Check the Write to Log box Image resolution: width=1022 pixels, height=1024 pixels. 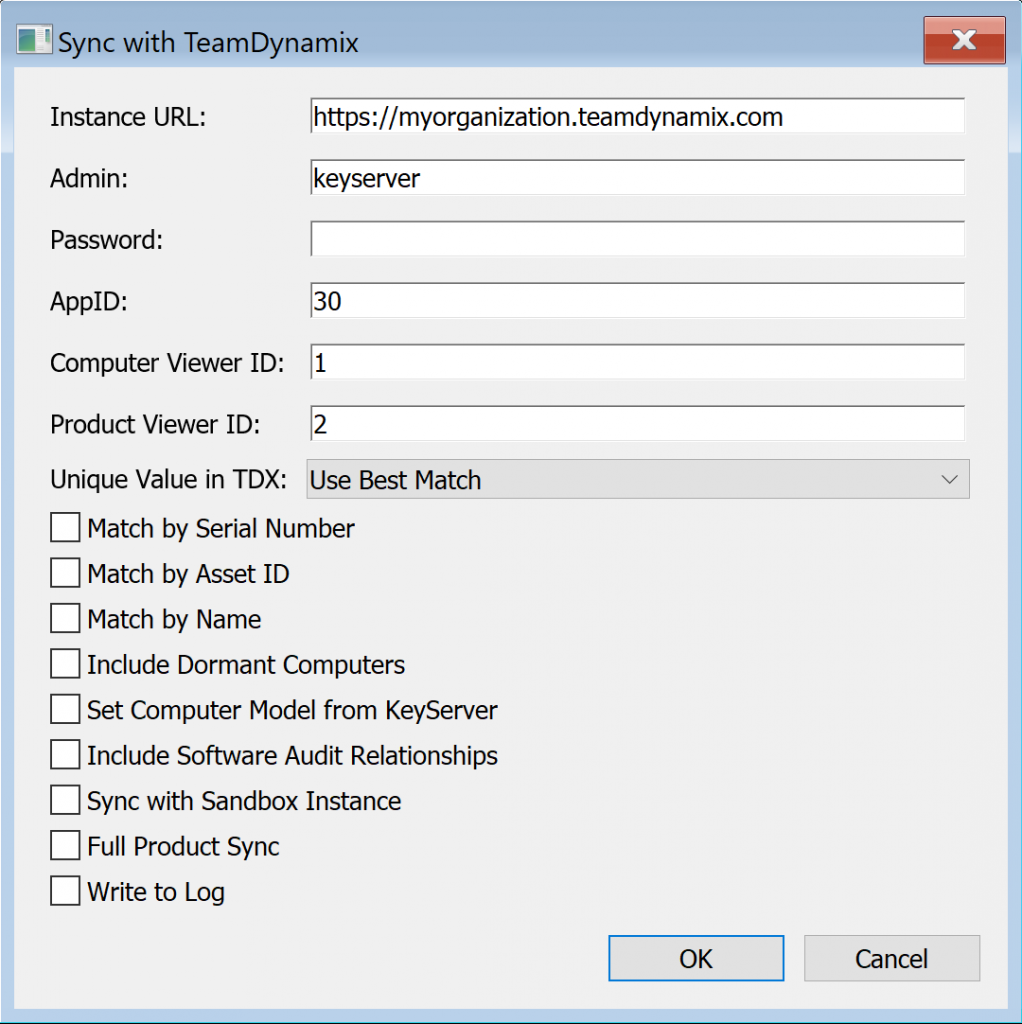pyautogui.click(x=65, y=891)
